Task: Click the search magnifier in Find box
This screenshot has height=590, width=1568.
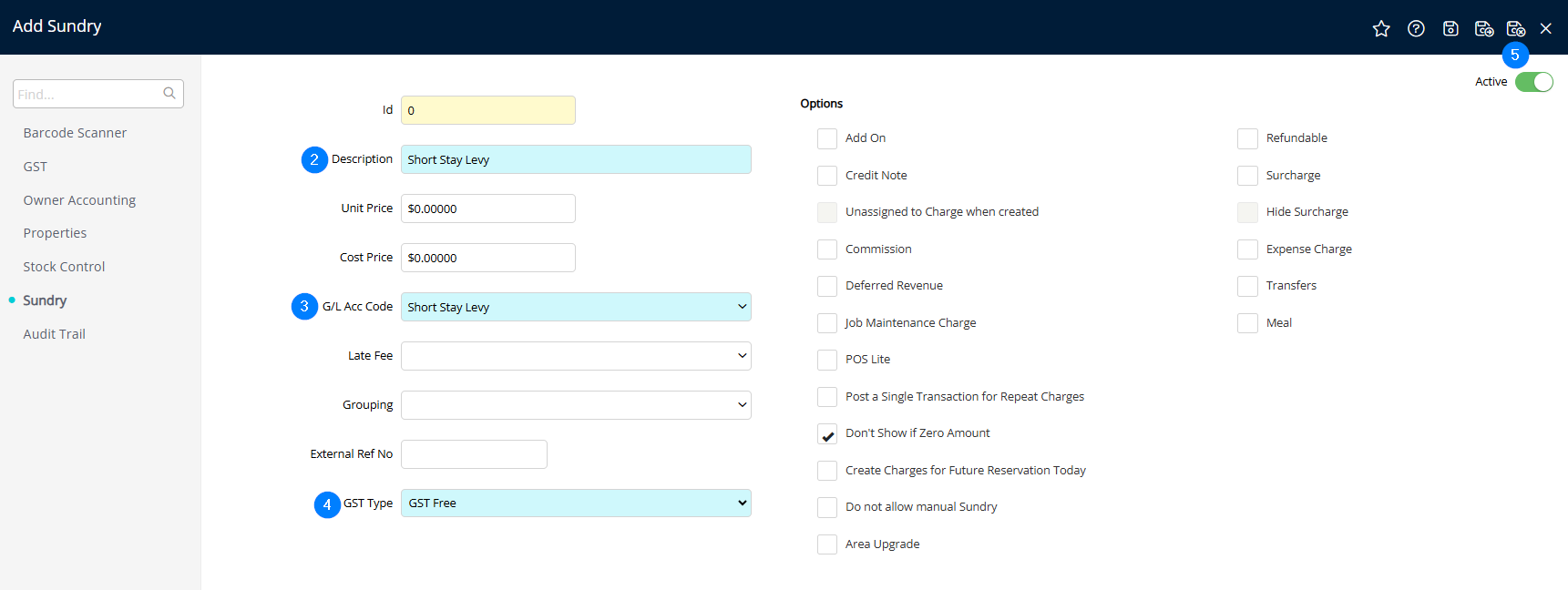Action: click(169, 93)
